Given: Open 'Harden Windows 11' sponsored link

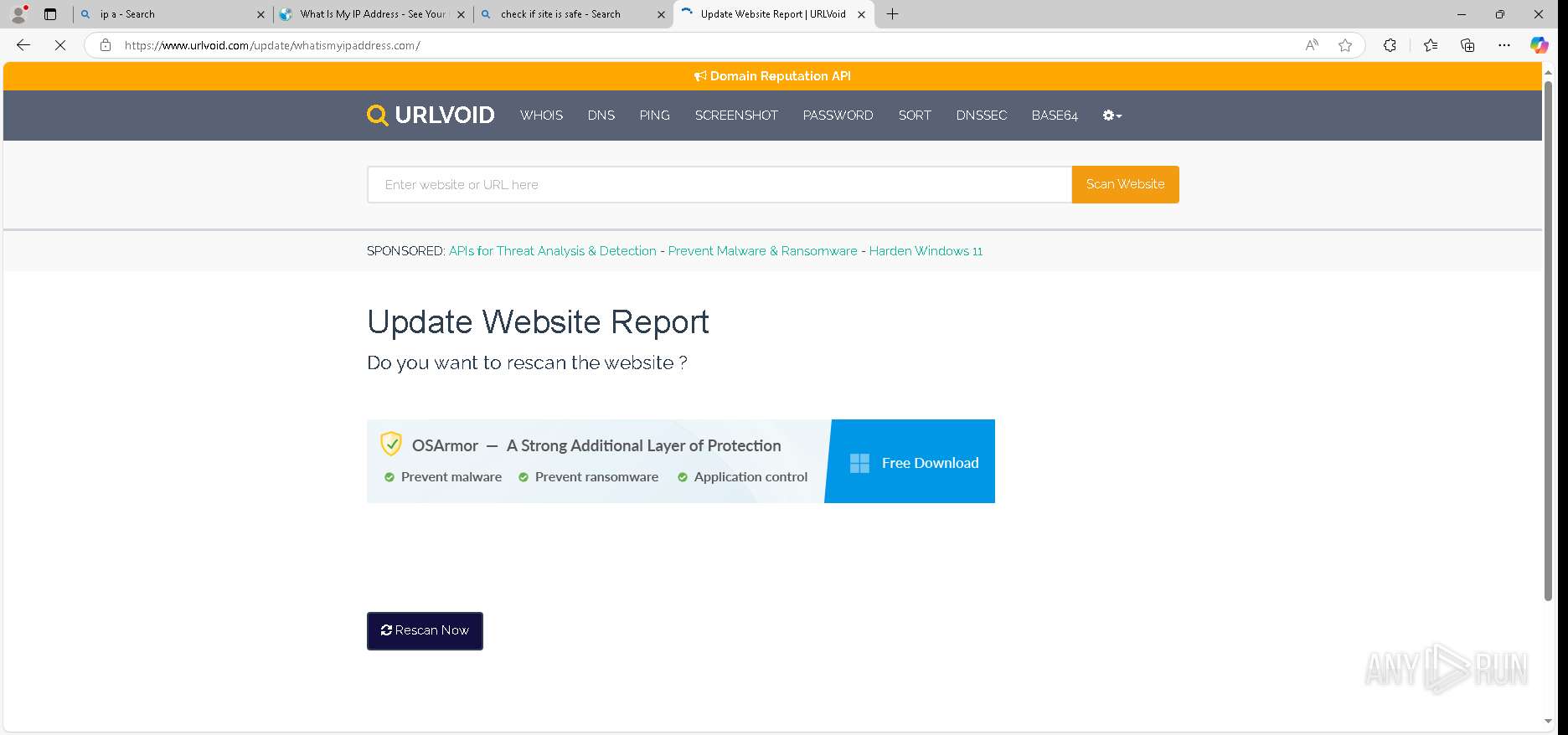Looking at the screenshot, I should coord(926,251).
